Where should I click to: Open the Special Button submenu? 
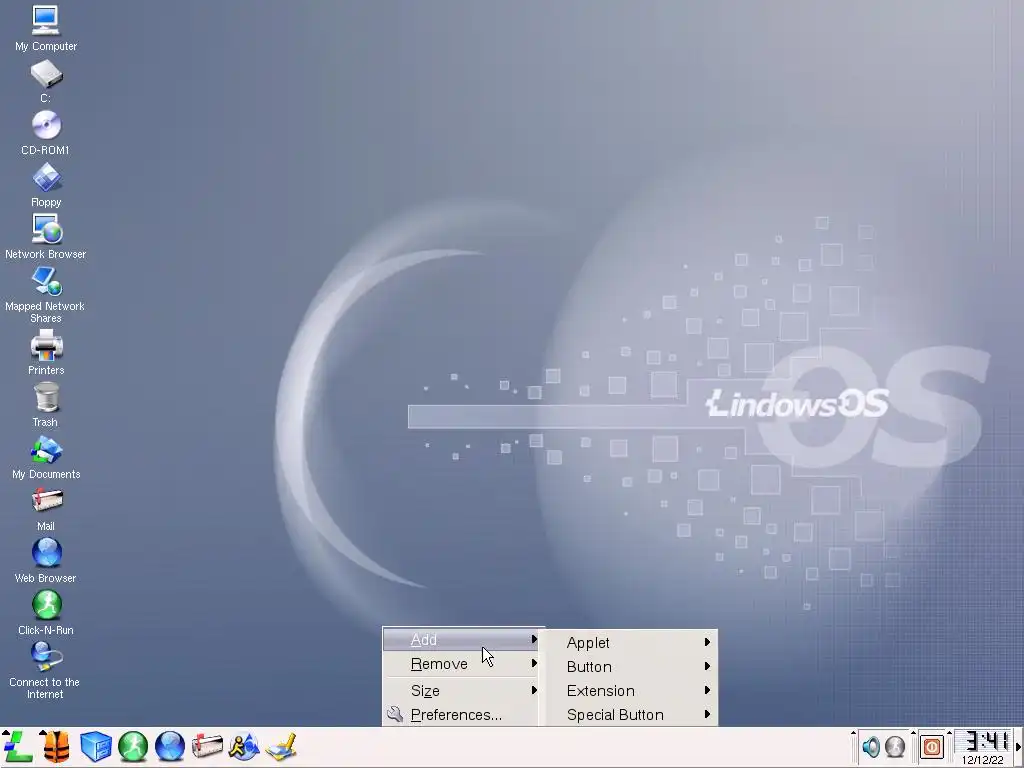pos(632,715)
